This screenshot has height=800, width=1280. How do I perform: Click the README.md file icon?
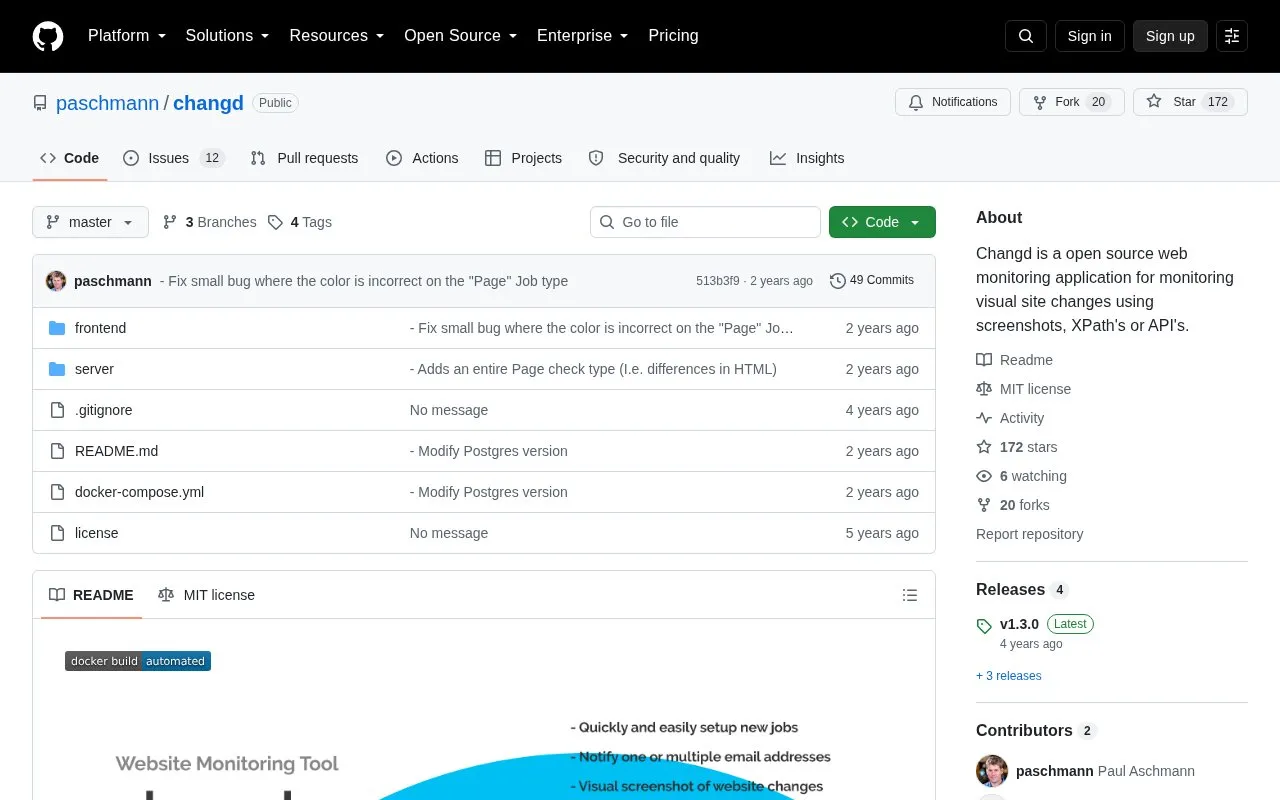click(x=57, y=451)
